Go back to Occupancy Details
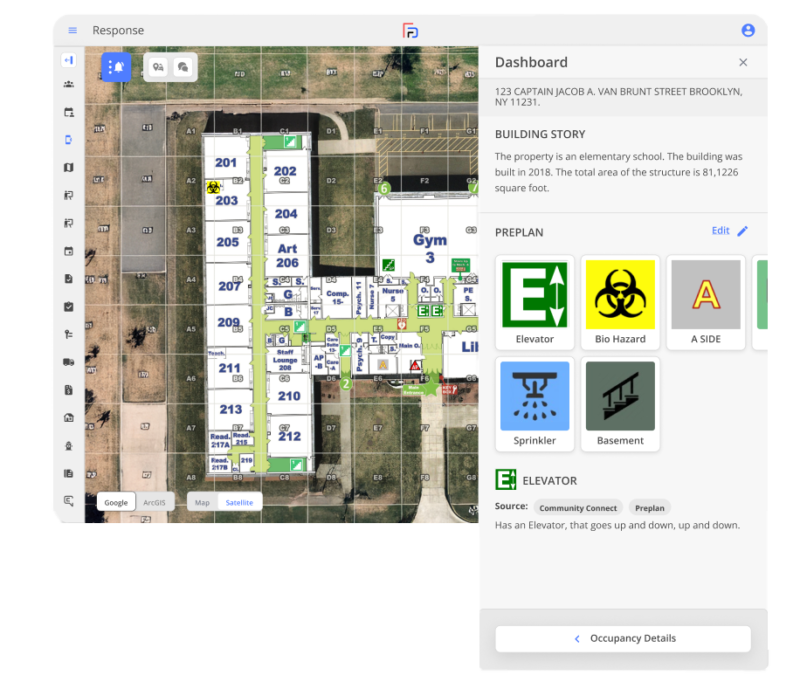Screen dimensions: 800x682 pos(623,639)
